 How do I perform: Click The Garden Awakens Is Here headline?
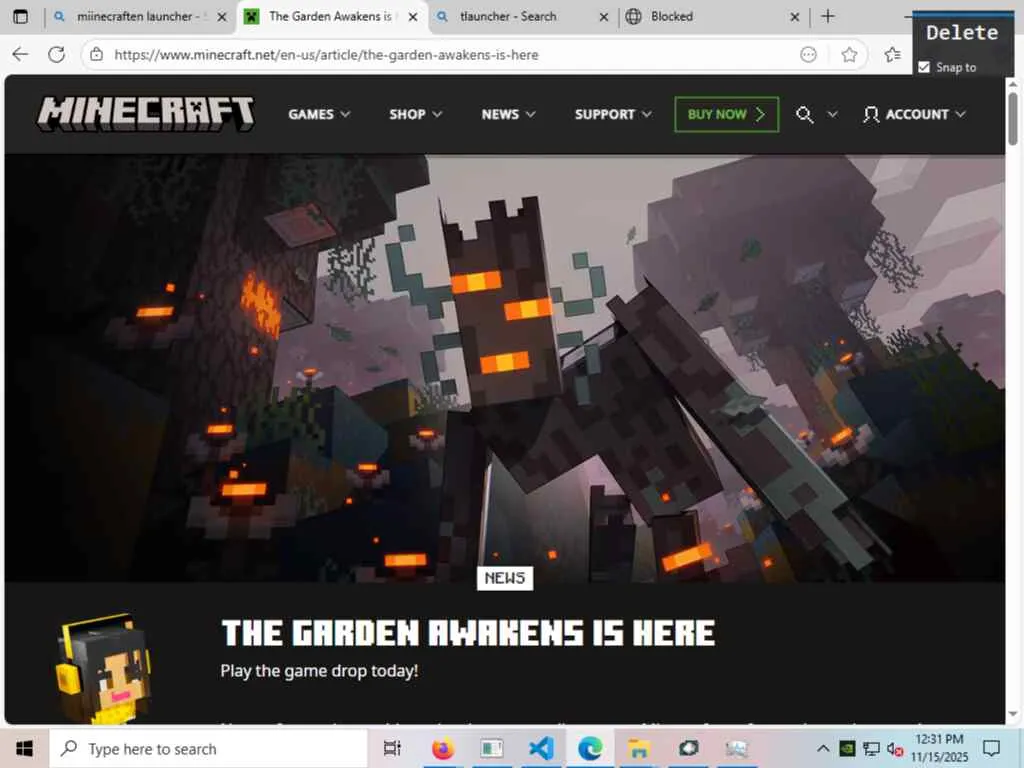[468, 633]
